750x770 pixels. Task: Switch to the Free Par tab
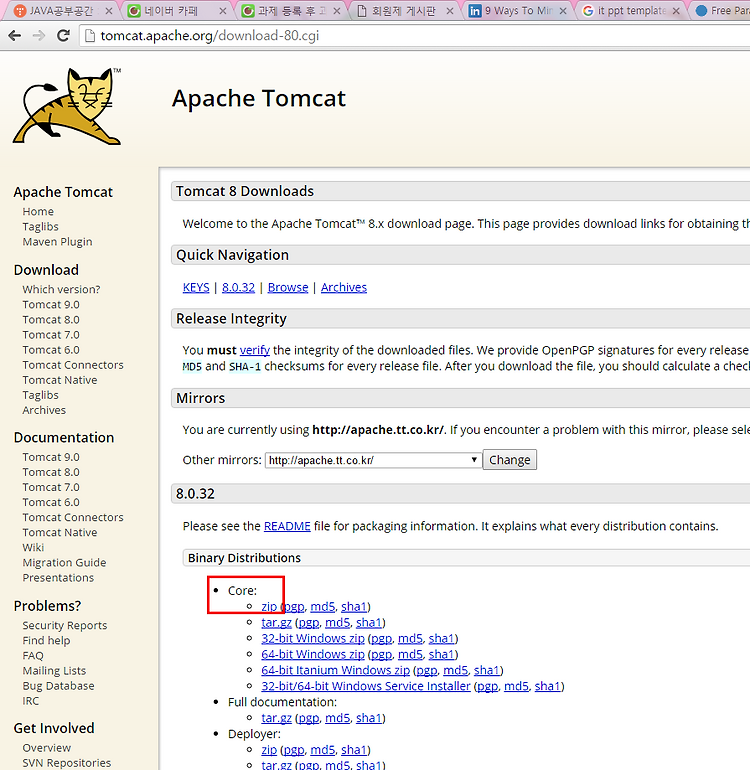[x=722, y=11]
